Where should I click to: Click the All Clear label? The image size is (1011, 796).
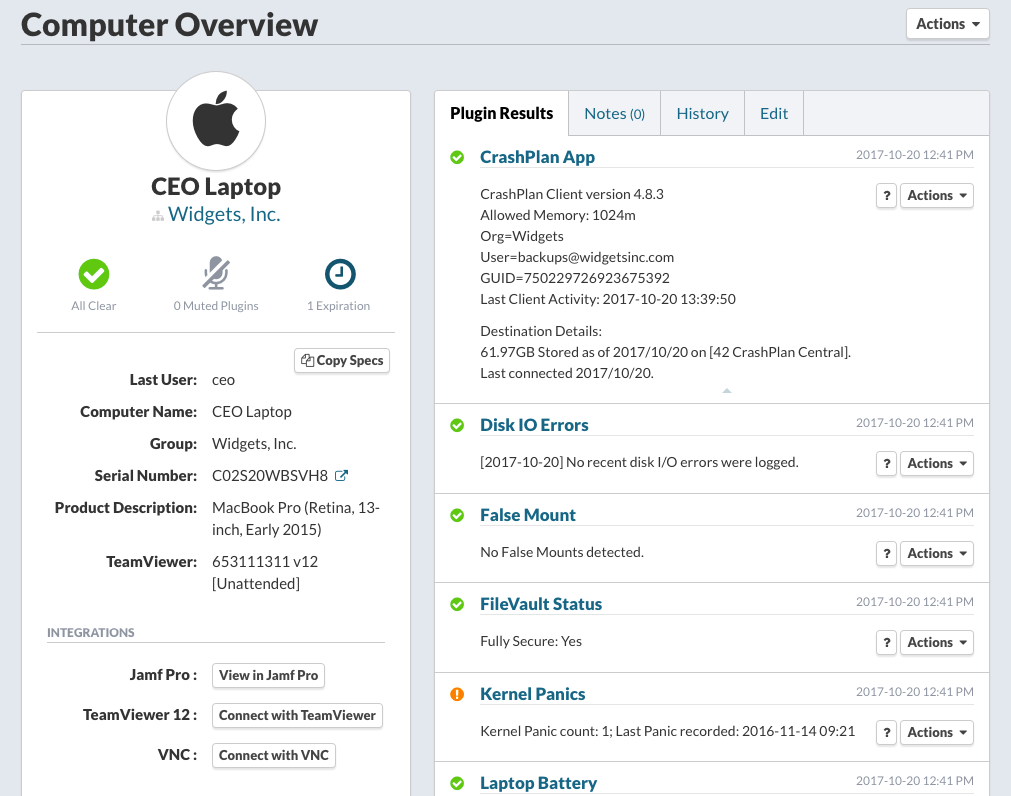tap(94, 306)
